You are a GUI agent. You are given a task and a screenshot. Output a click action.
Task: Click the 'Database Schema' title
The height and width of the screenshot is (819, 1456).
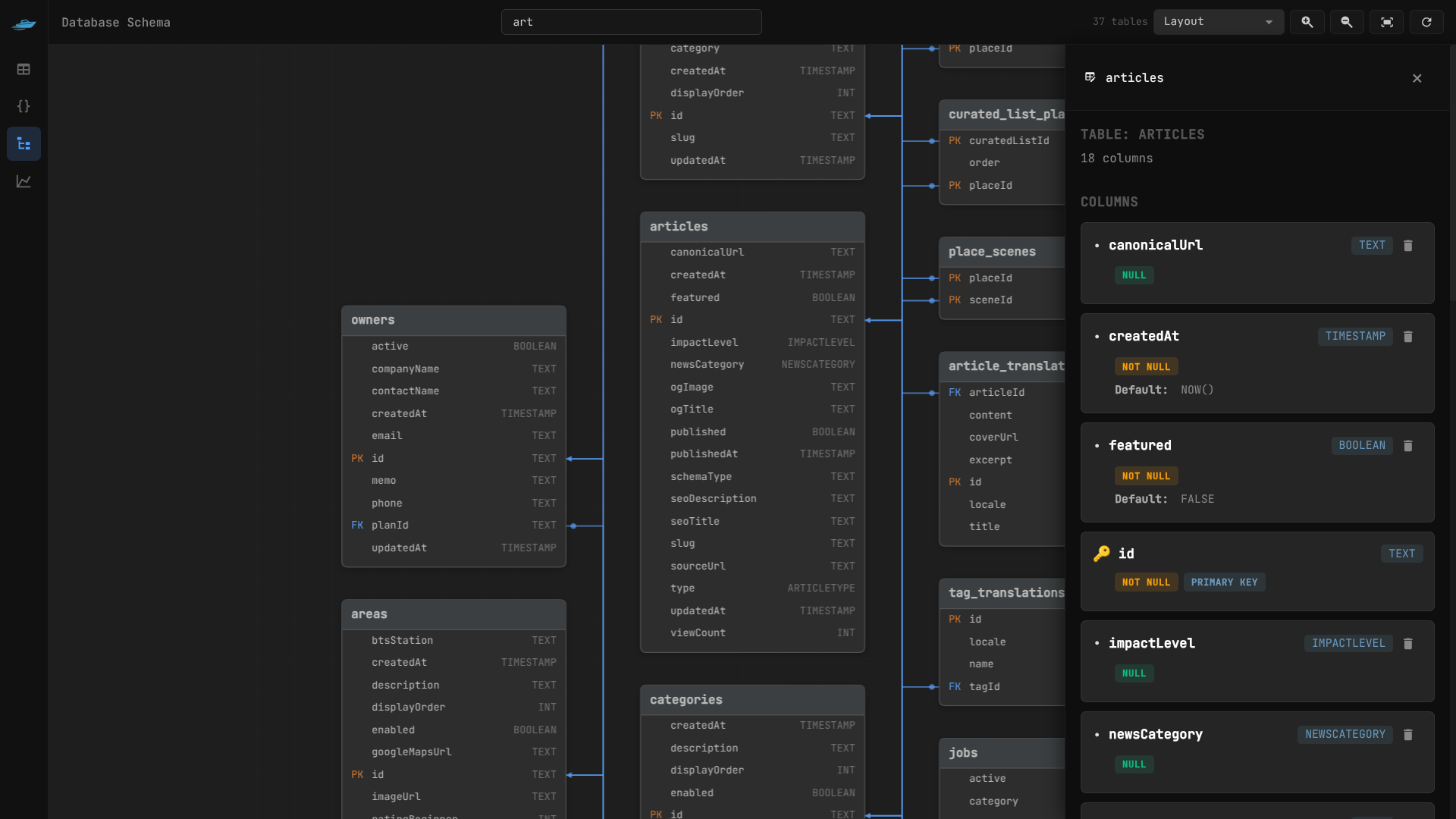tap(116, 23)
